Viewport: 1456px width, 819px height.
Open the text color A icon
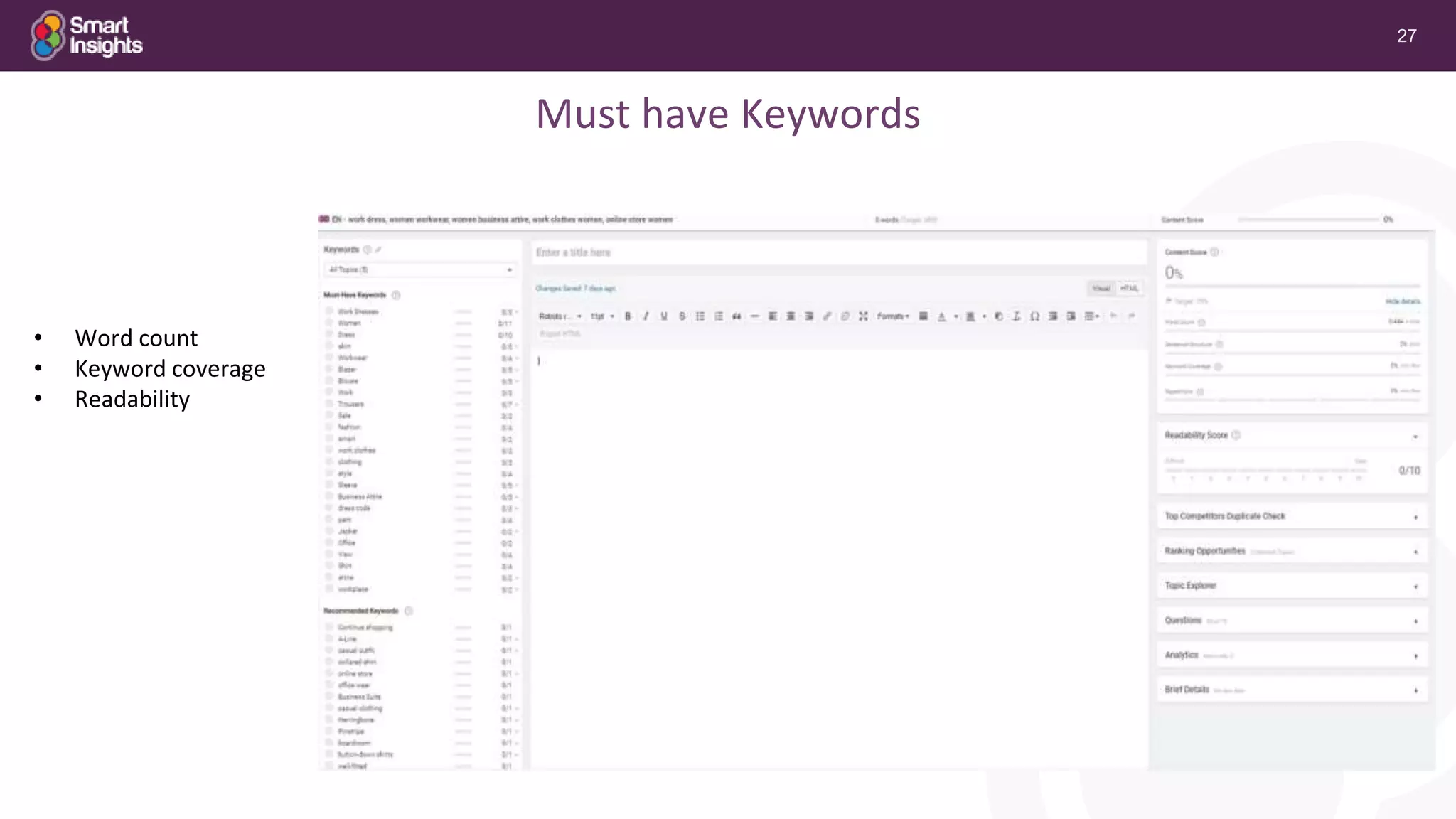[x=942, y=316]
